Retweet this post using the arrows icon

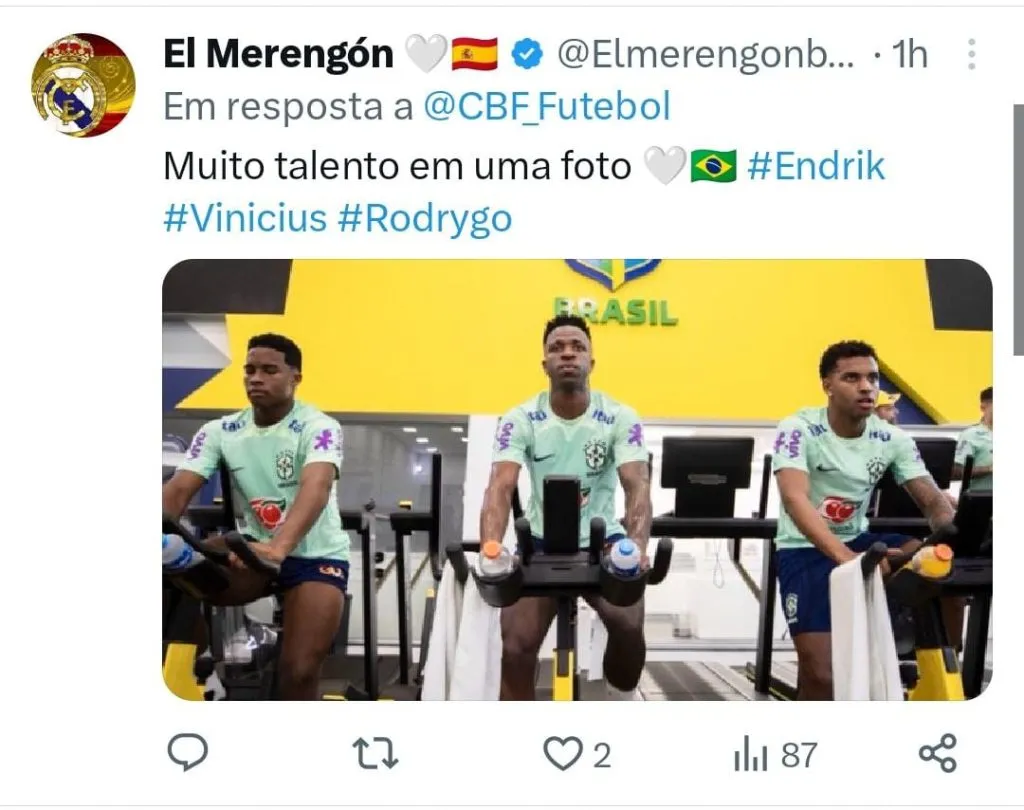(375, 754)
